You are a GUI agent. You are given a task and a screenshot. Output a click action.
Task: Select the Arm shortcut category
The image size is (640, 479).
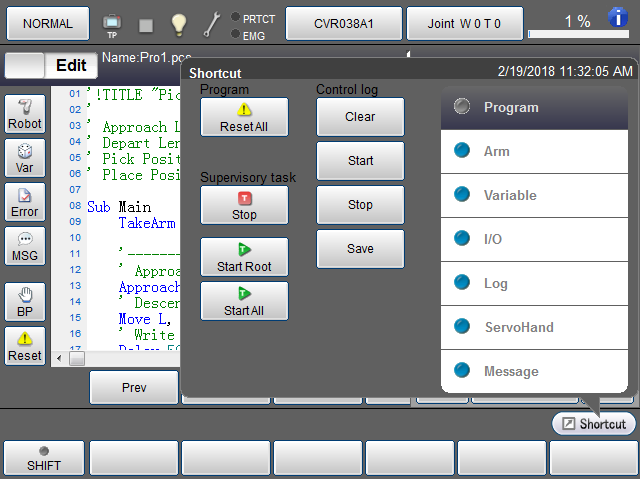[534, 152]
